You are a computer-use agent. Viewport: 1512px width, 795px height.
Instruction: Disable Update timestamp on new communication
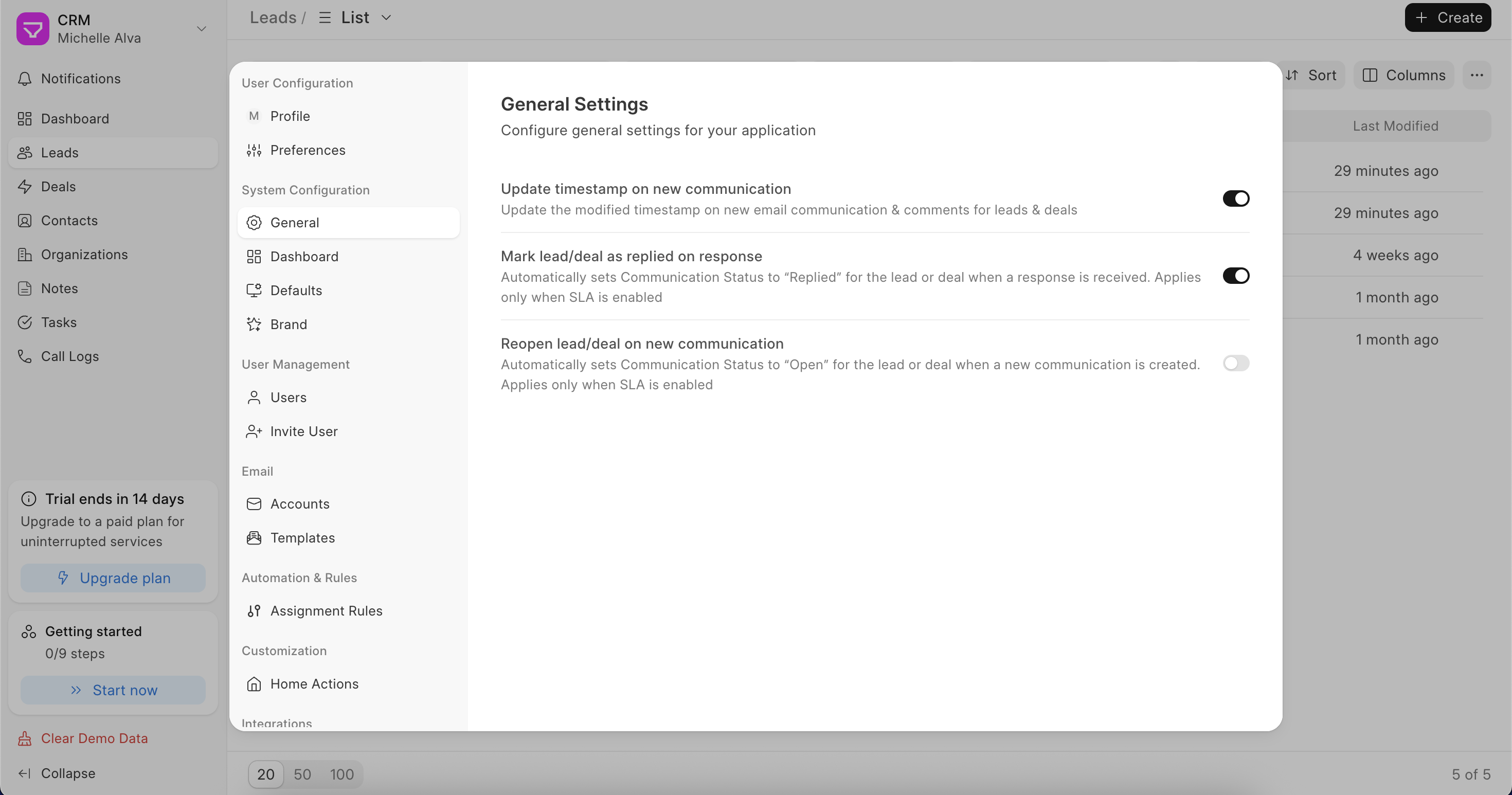1235,199
